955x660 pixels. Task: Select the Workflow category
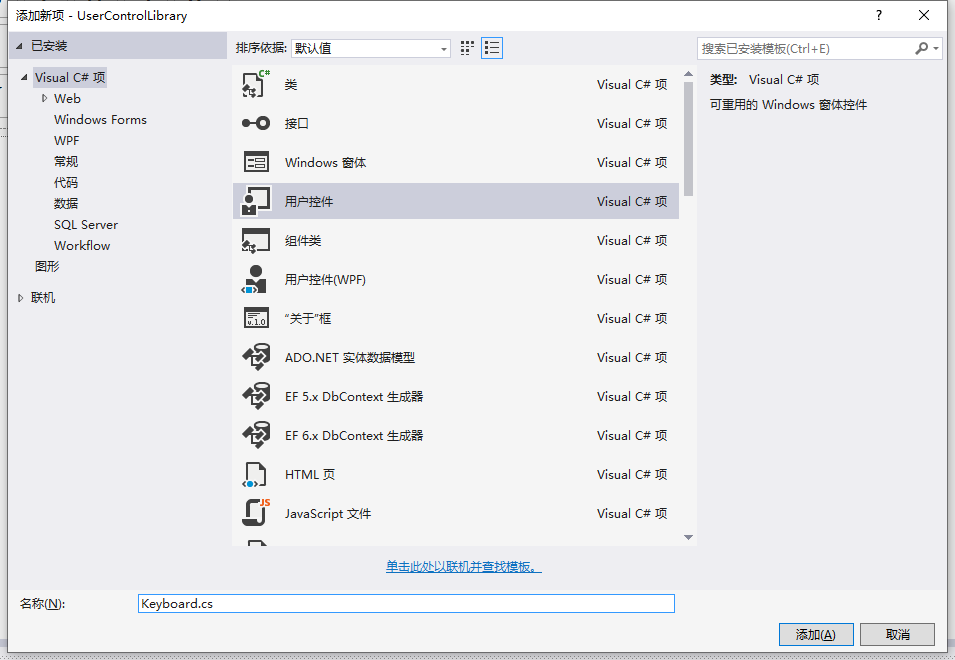[x=82, y=245]
